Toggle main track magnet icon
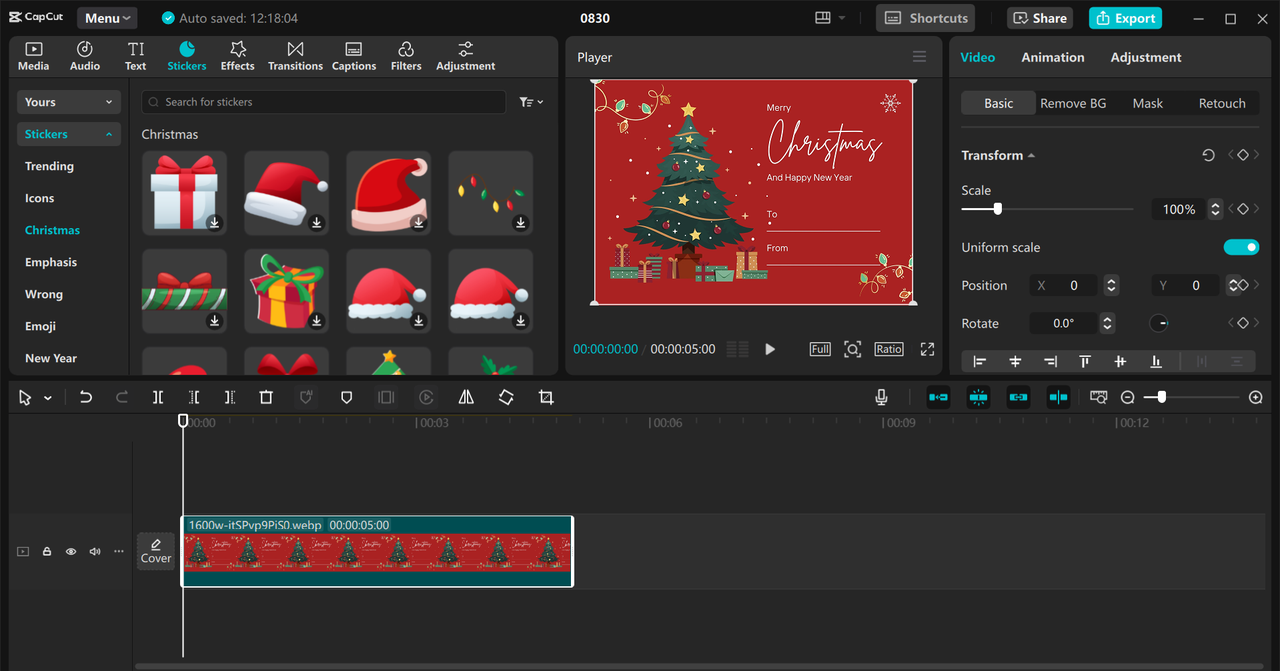Screen dimensions: 1280x671 [938, 397]
